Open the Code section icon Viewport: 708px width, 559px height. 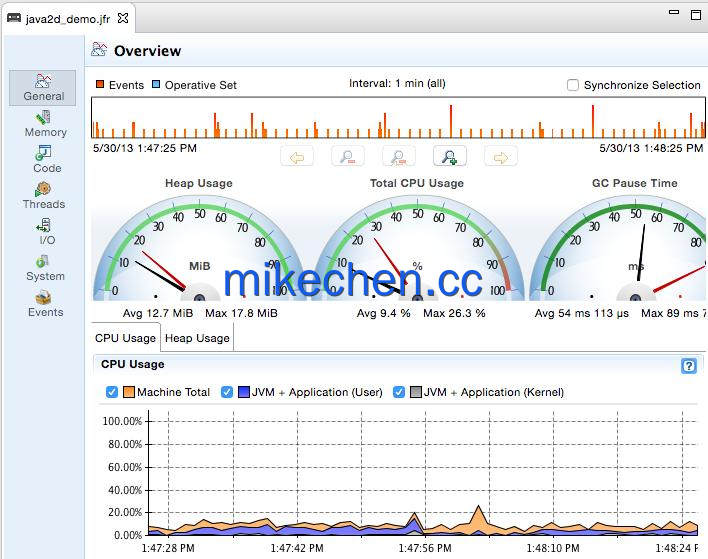coord(43,153)
